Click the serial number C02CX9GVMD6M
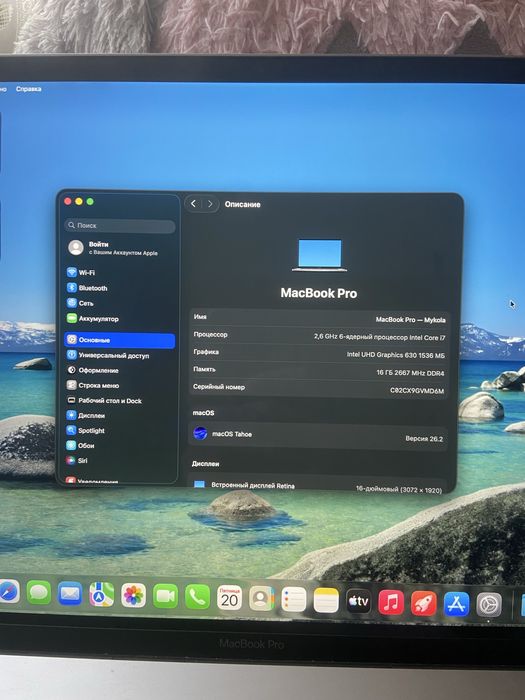Screen dimensions: 525x700 417,391
